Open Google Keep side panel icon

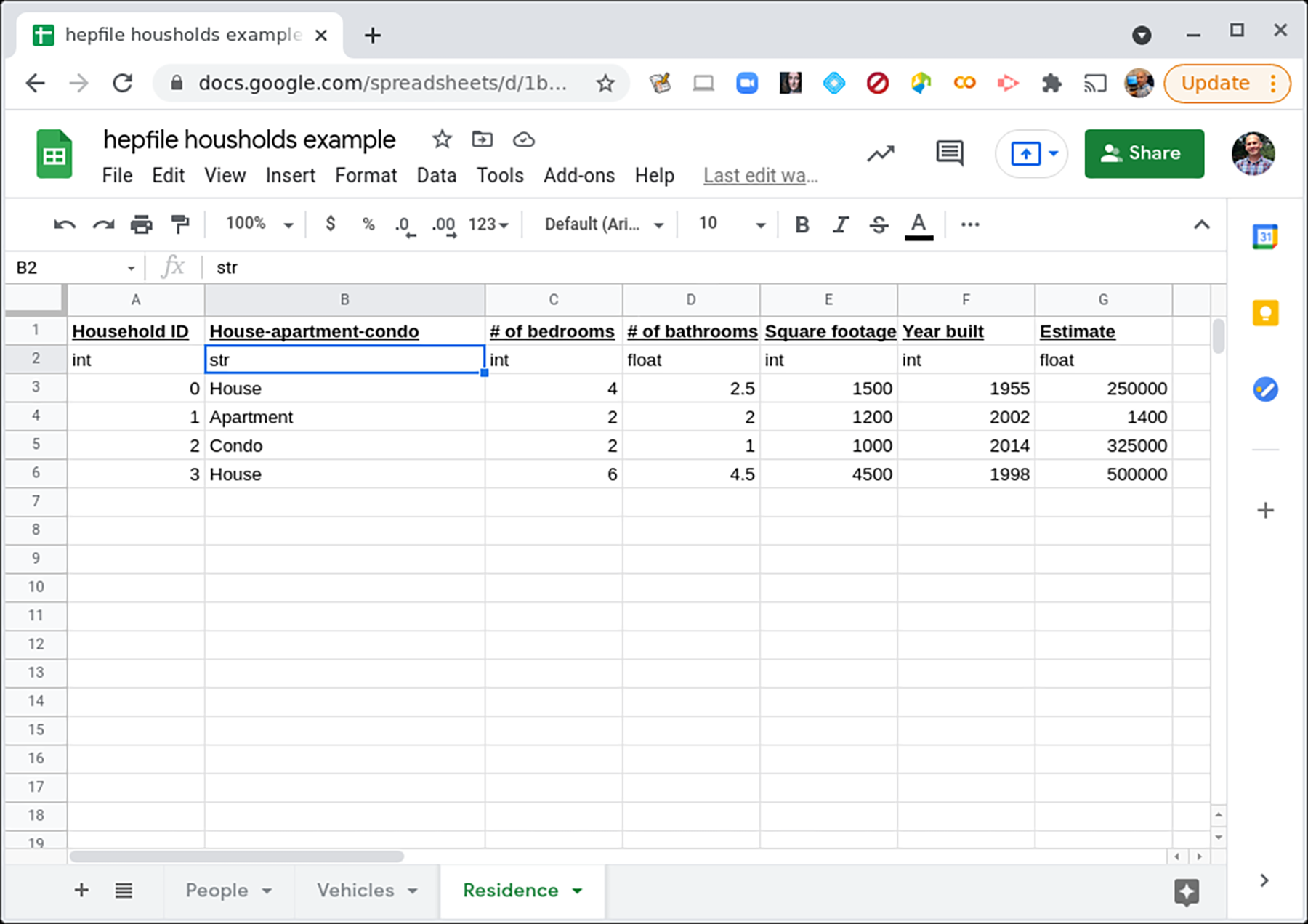pos(1265,313)
